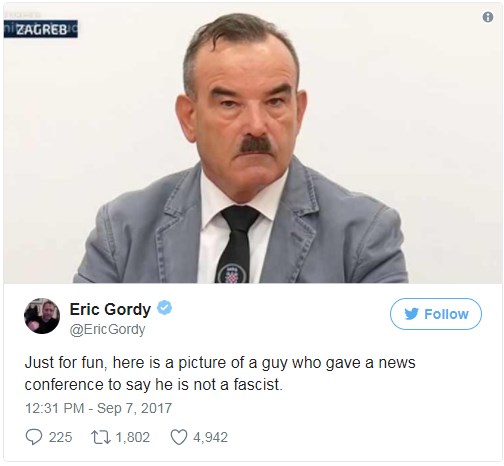
Task: Click the ZAGREB label on the photo
Action: (x=41, y=29)
